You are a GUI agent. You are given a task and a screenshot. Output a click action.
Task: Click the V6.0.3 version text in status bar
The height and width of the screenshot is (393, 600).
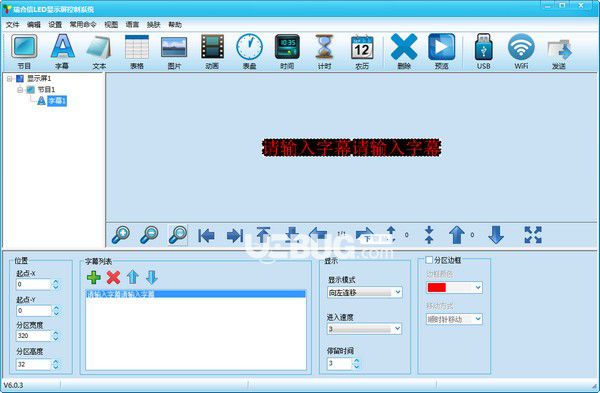pyautogui.click(x=13, y=385)
